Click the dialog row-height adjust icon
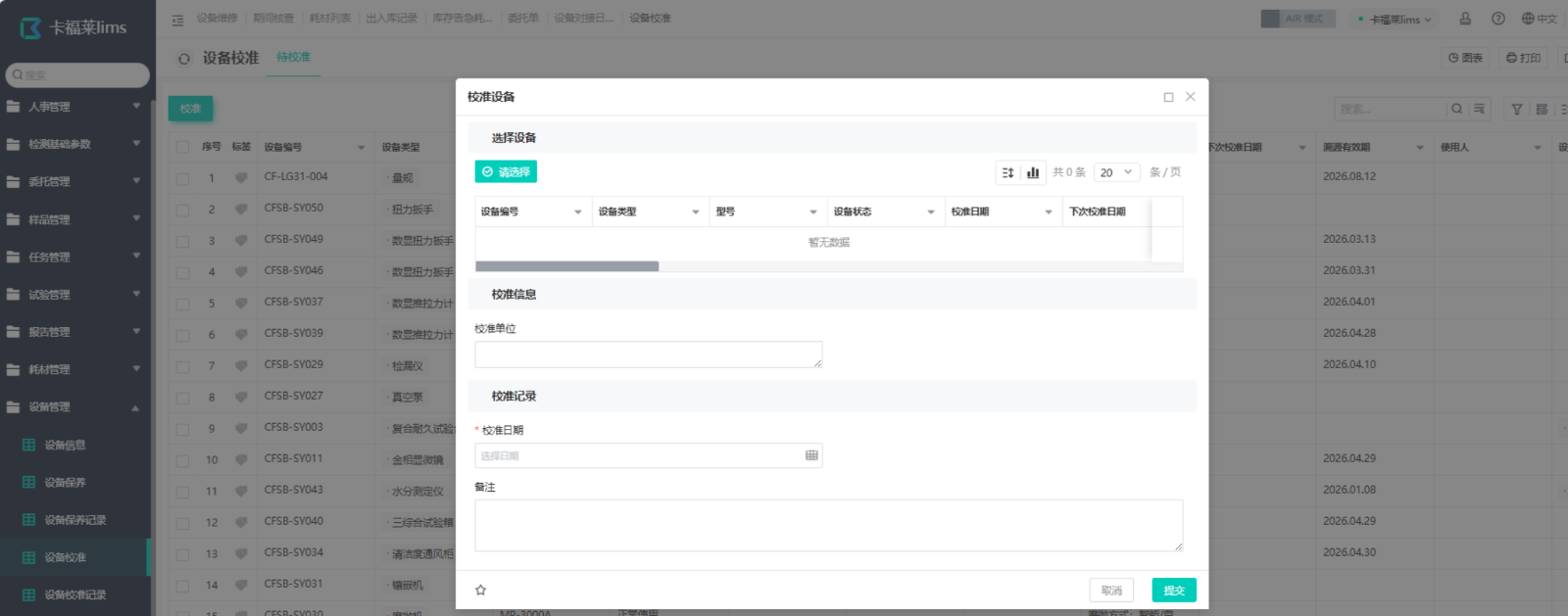The height and width of the screenshot is (616, 1568). (x=1007, y=172)
